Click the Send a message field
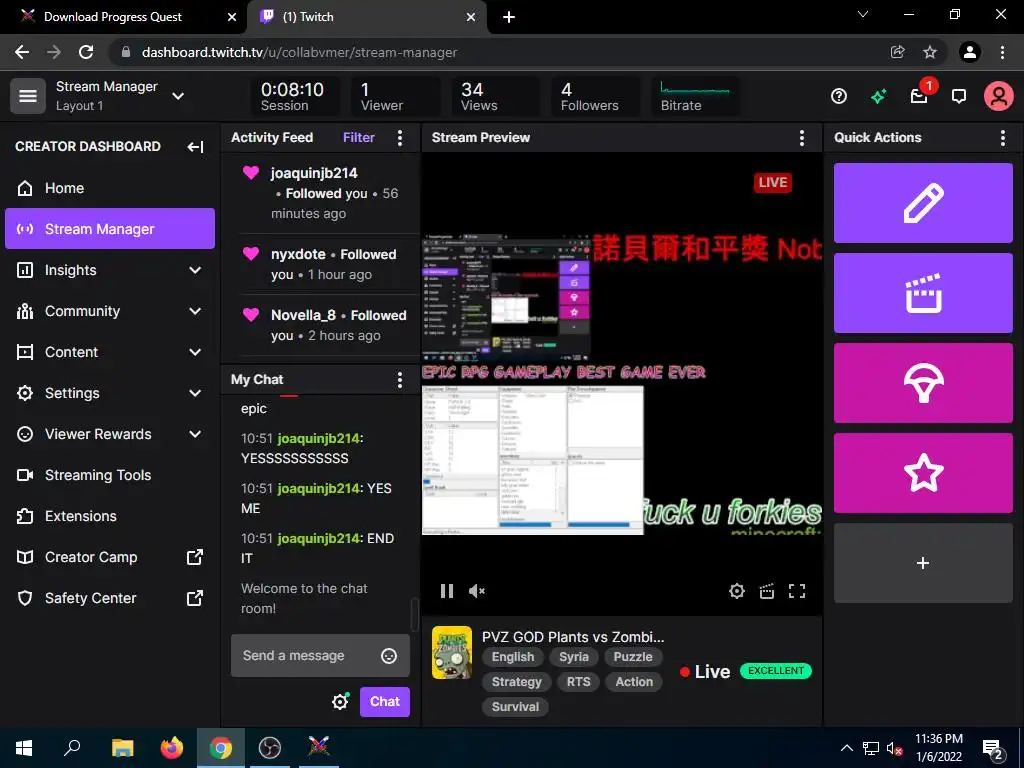 321,656
